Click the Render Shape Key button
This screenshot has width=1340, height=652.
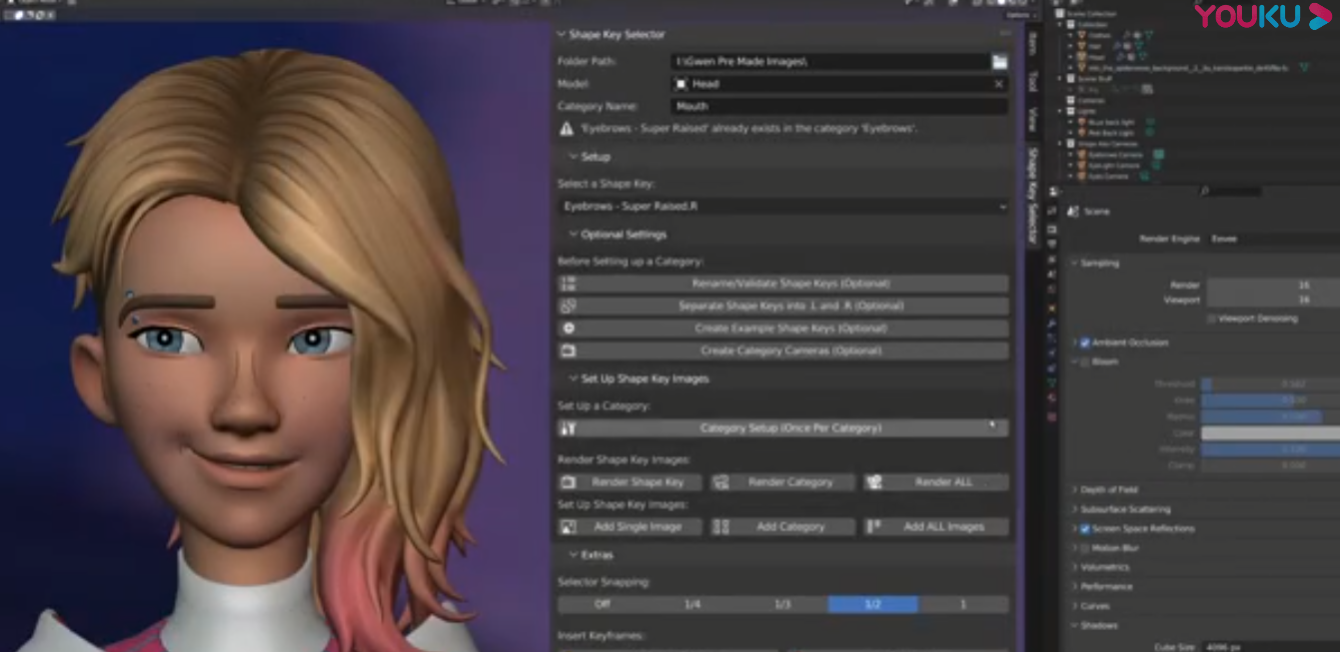[x=630, y=482]
